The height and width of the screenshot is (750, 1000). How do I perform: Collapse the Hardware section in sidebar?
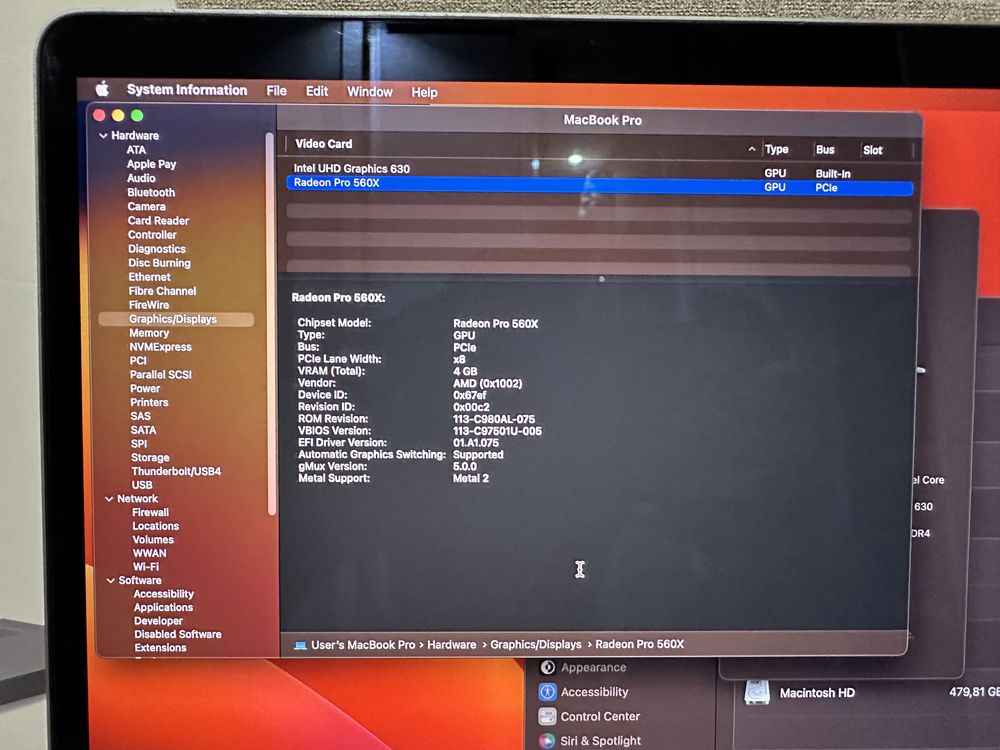(x=103, y=135)
